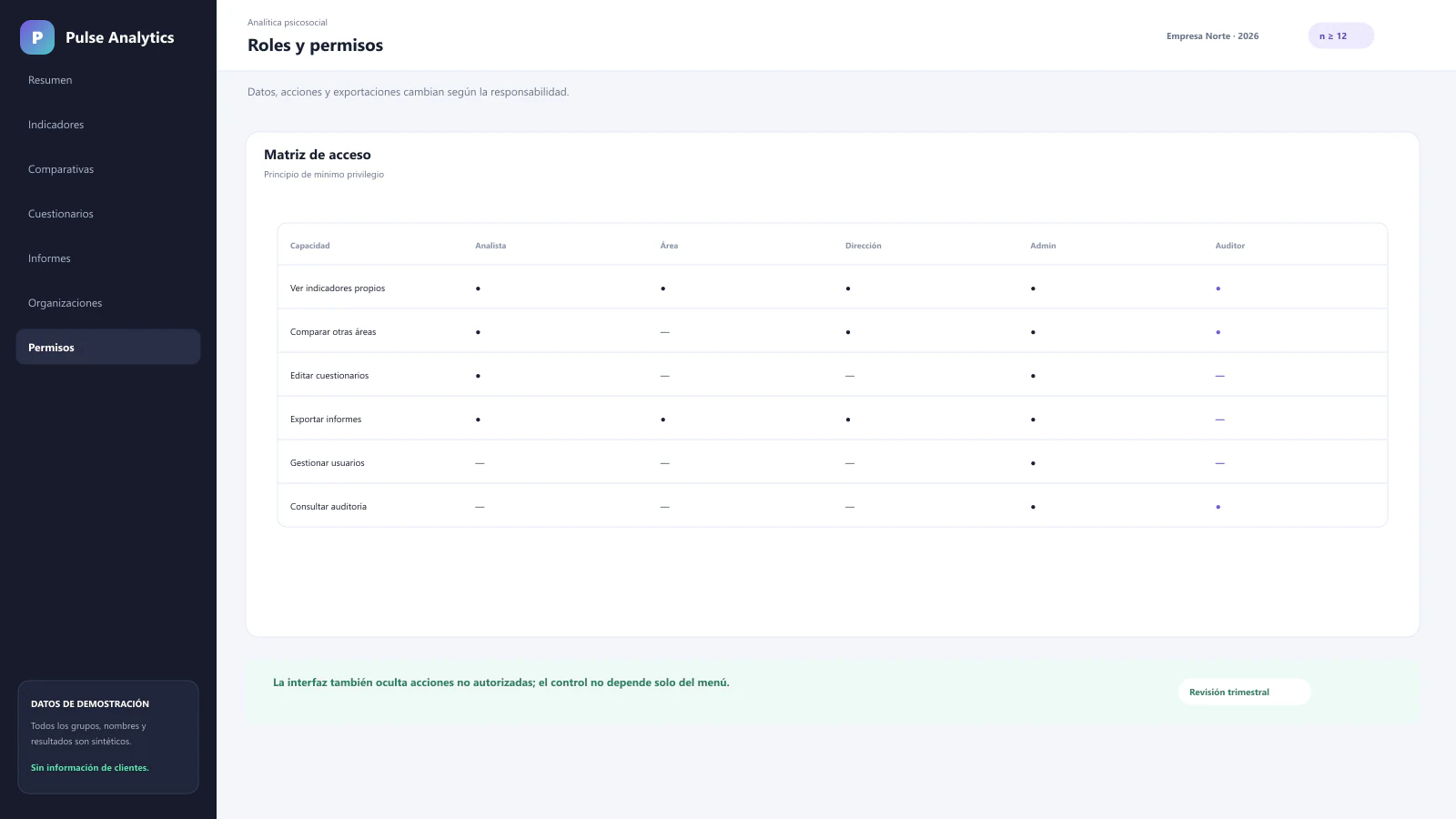
Task: Click Dirección dash for Editar cuestionarios
Action: click(850, 376)
